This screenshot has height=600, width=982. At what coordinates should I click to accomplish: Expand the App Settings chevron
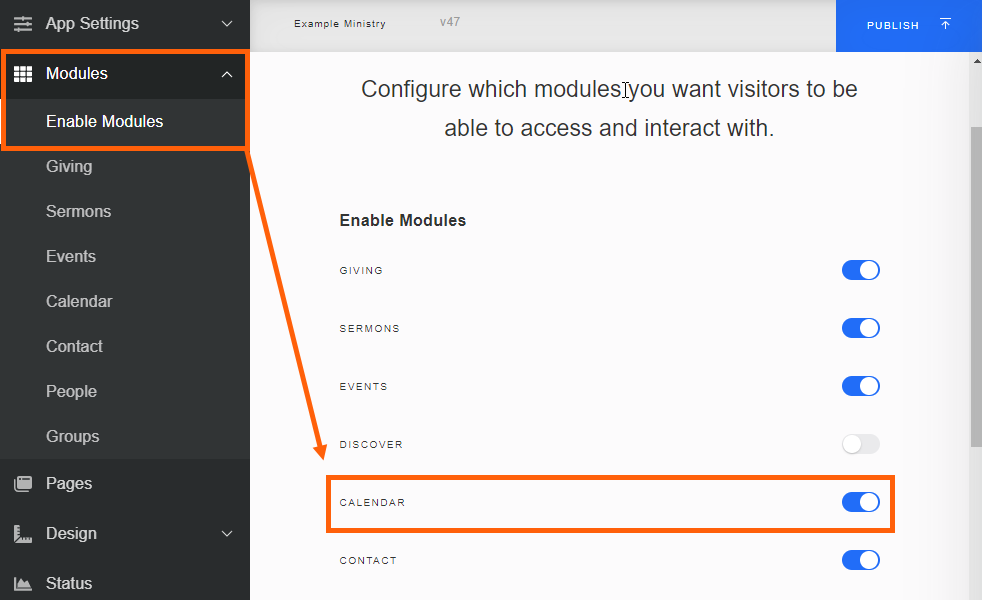[x=227, y=23]
